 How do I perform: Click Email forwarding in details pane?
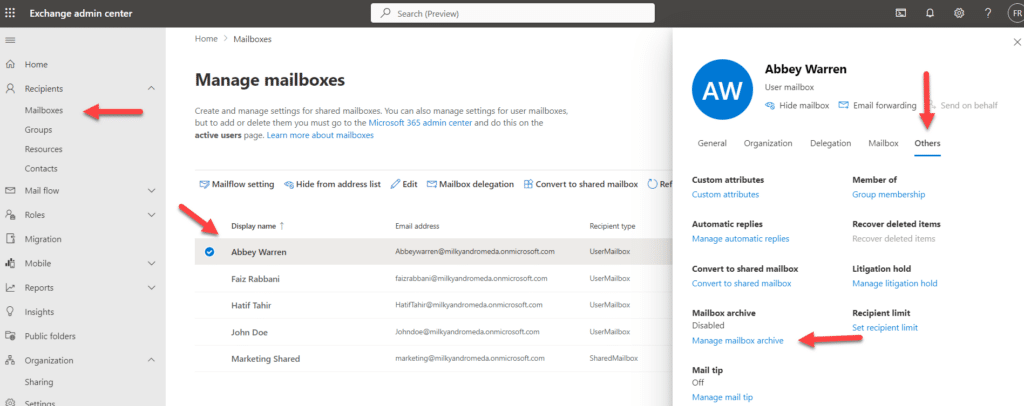[x=877, y=105]
